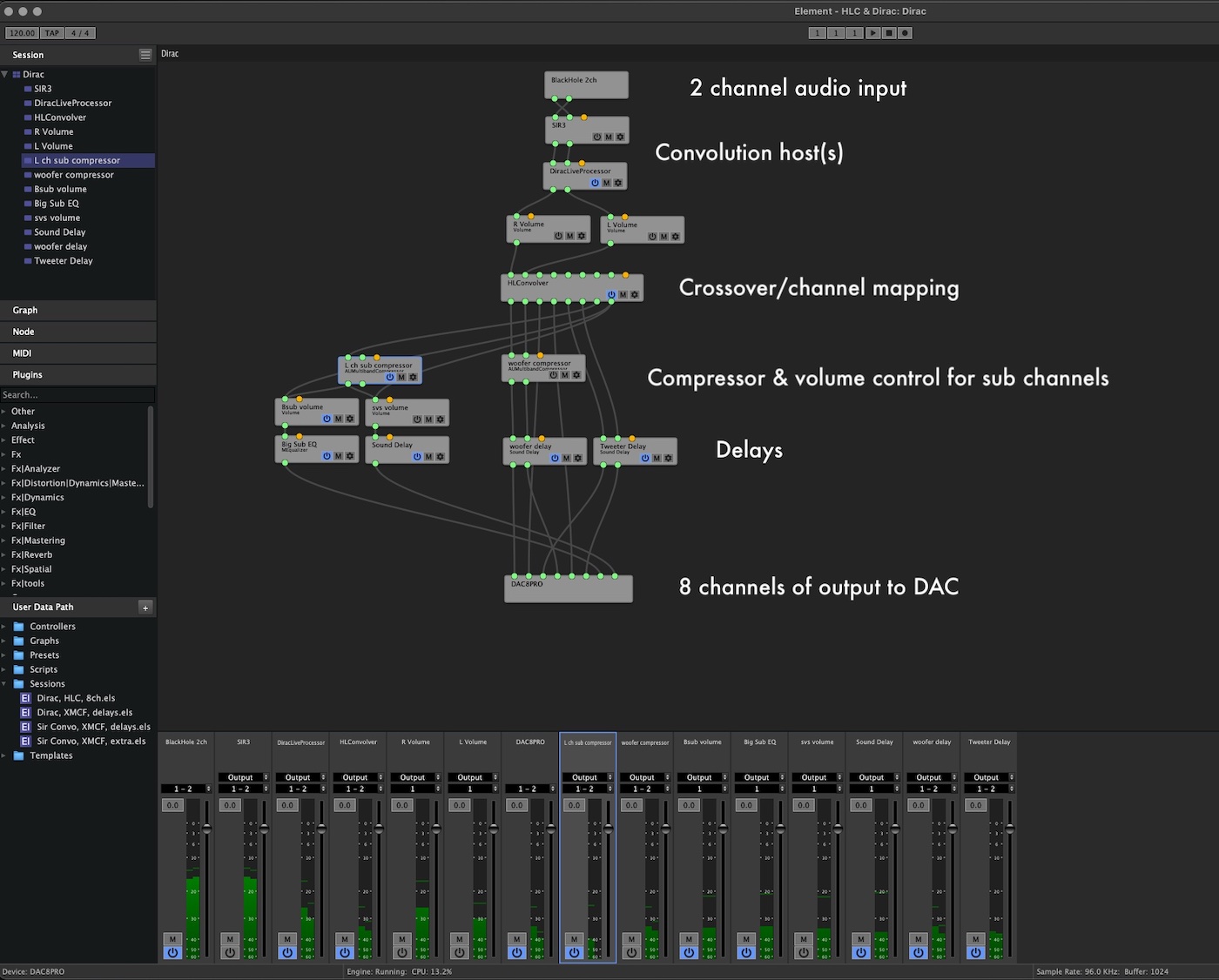Mute woofer compressor node via M icon
This screenshot has height=980, width=1219.
click(x=564, y=375)
